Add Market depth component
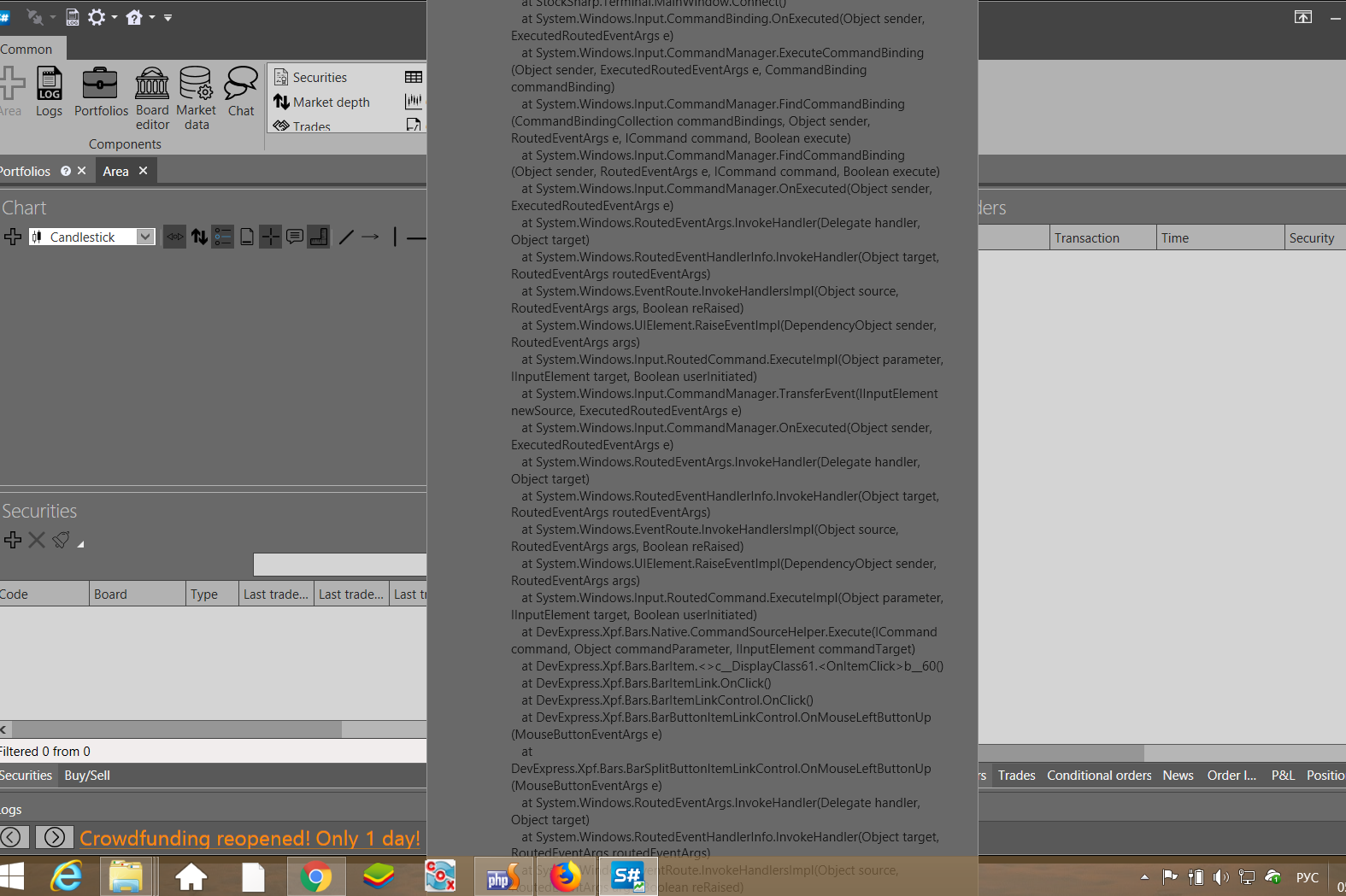Image resolution: width=1346 pixels, height=896 pixels. click(x=331, y=102)
